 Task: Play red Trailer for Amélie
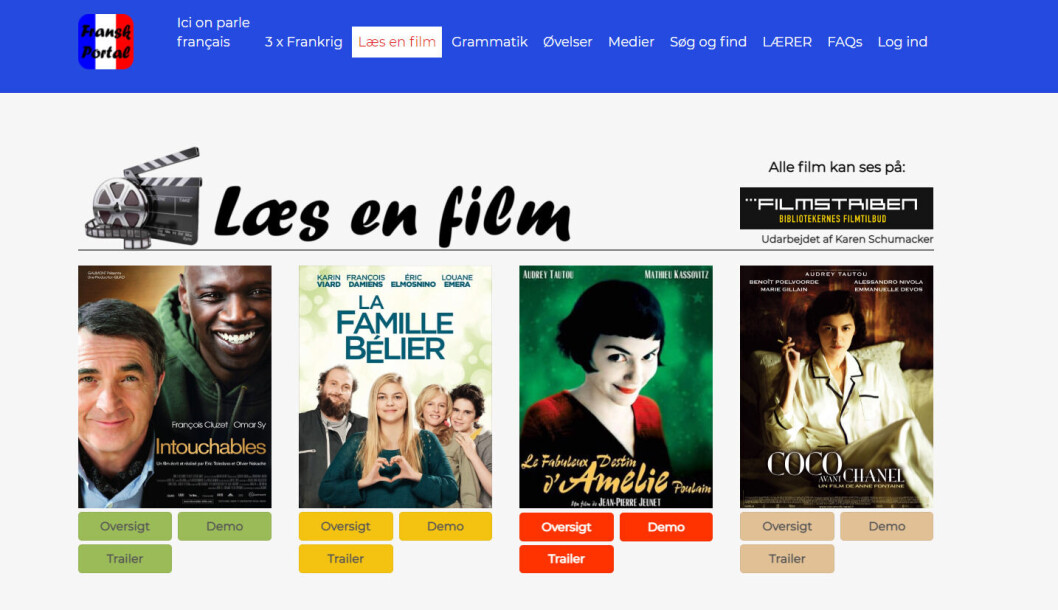click(x=566, y=559)
